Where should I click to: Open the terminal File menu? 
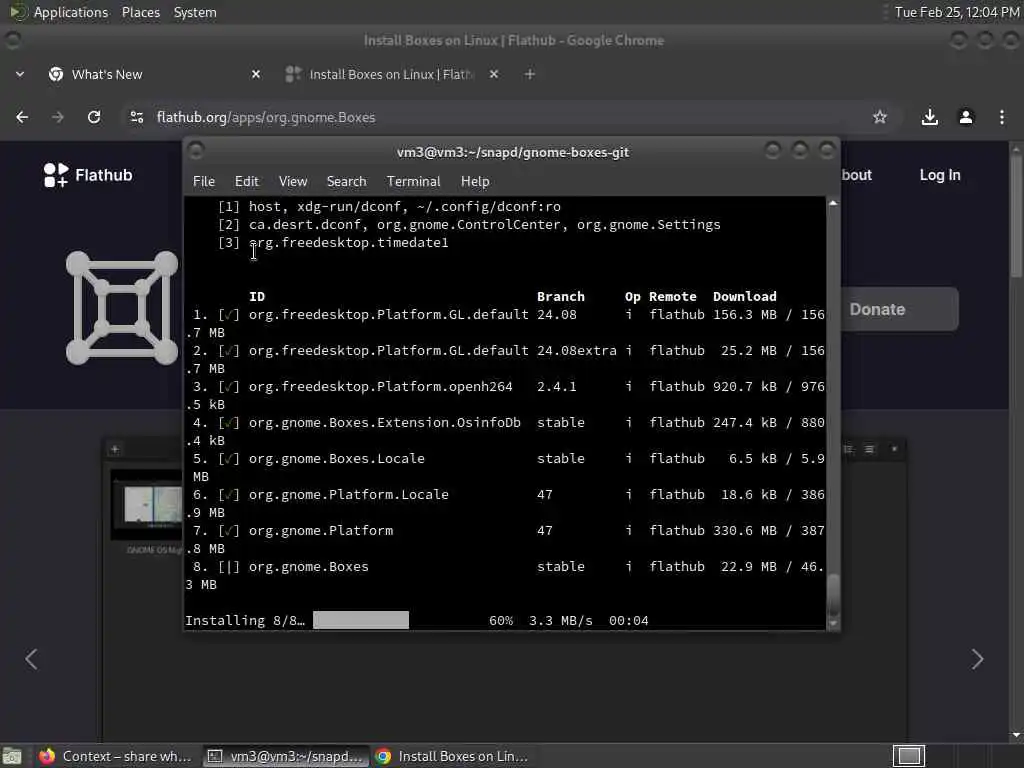204,182
